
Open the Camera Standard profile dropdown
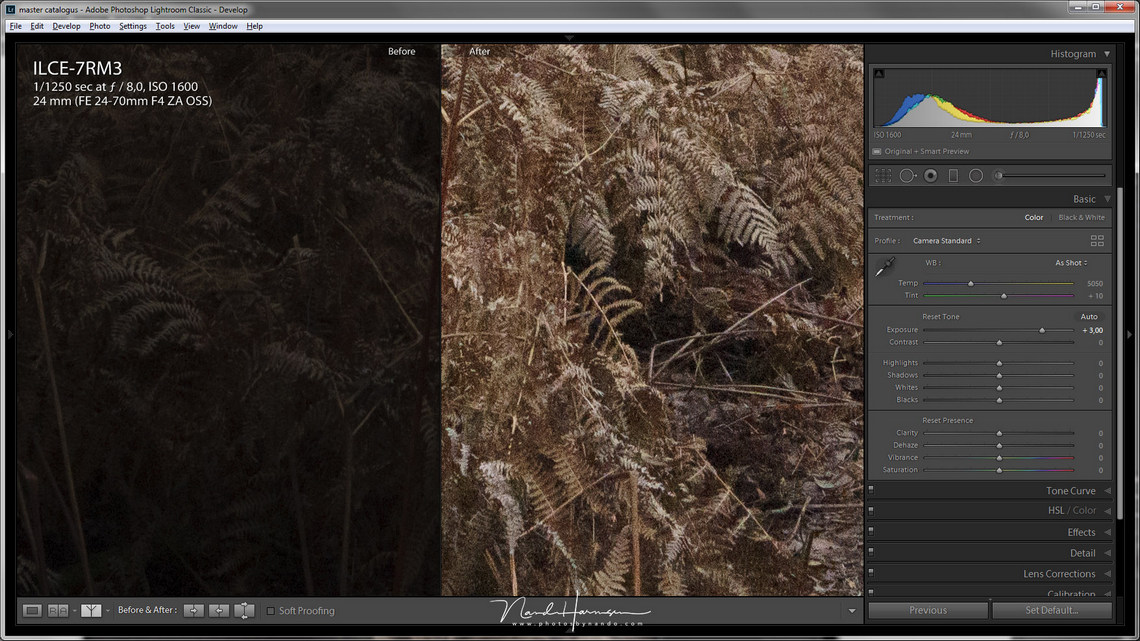(x=946, y=241)
